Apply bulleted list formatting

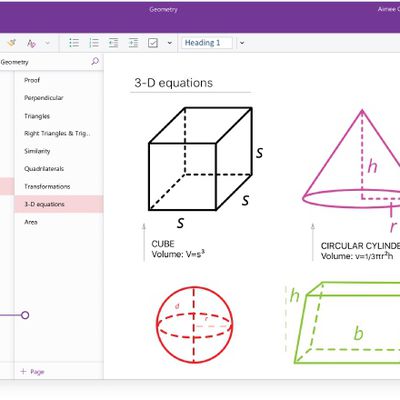coord(74,43)
